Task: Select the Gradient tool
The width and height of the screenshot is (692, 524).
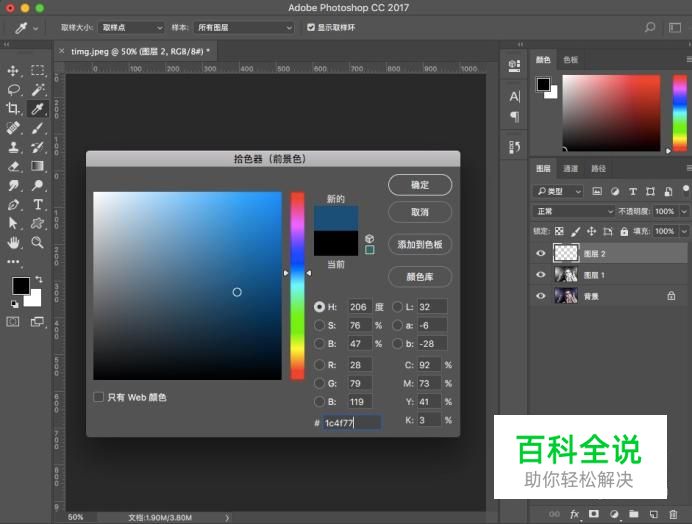Action: click(x=38, y=166)
